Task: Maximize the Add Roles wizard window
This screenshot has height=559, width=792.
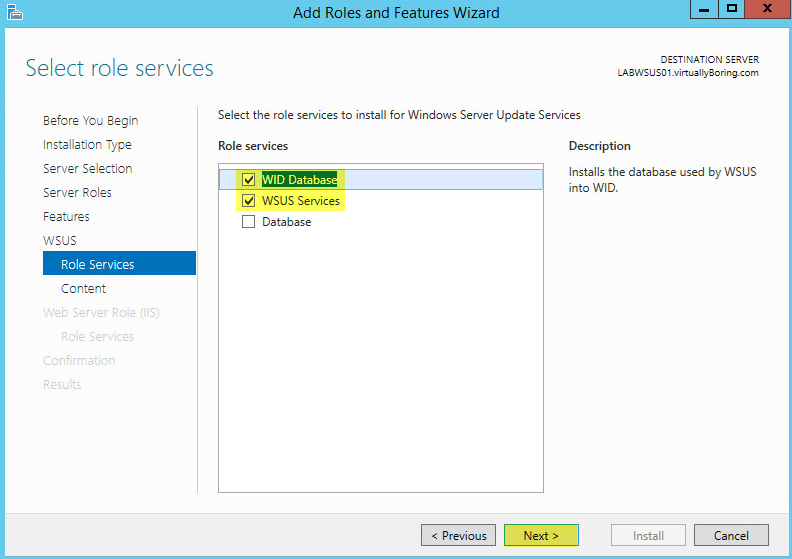Action: pyautogui.click(x=731, y=9)
